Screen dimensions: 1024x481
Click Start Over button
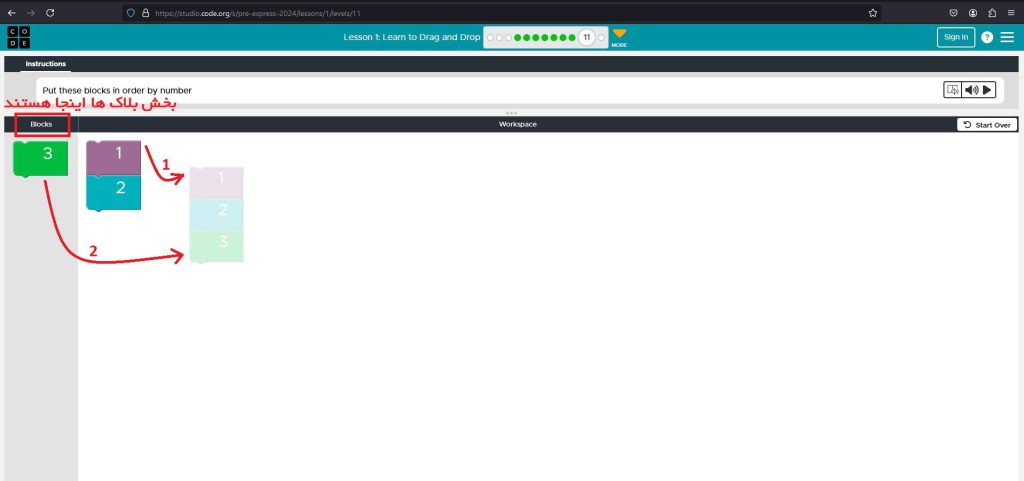(x=988, y=125)
